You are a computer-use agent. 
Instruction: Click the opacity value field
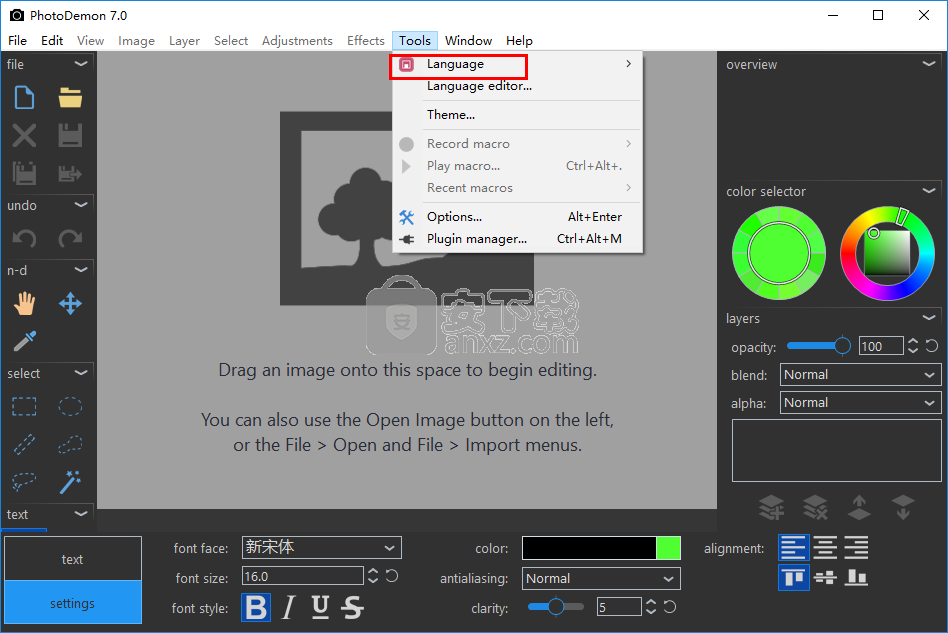pyautogui.click(x=881, y=346)
